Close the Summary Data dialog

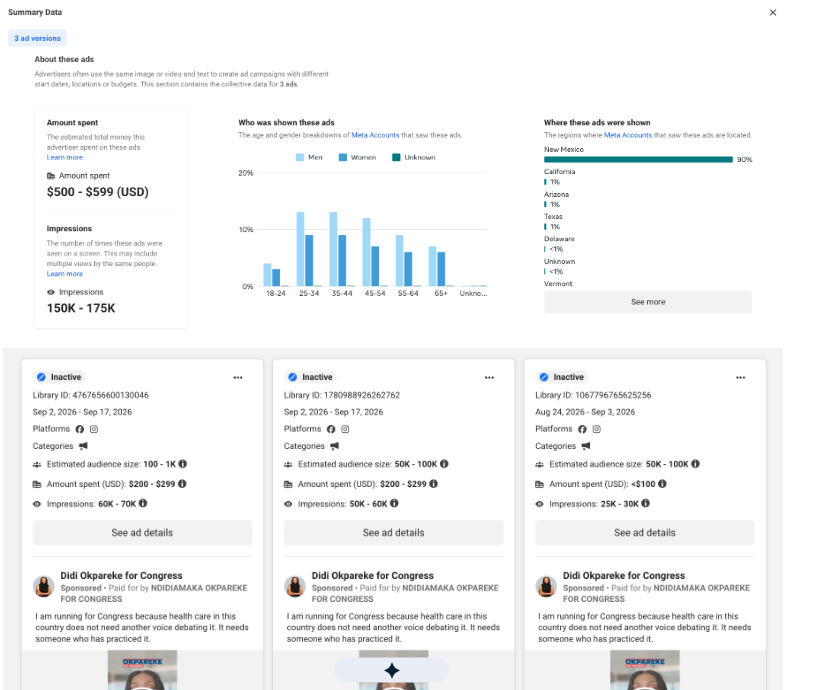click(x=773, y=12)
